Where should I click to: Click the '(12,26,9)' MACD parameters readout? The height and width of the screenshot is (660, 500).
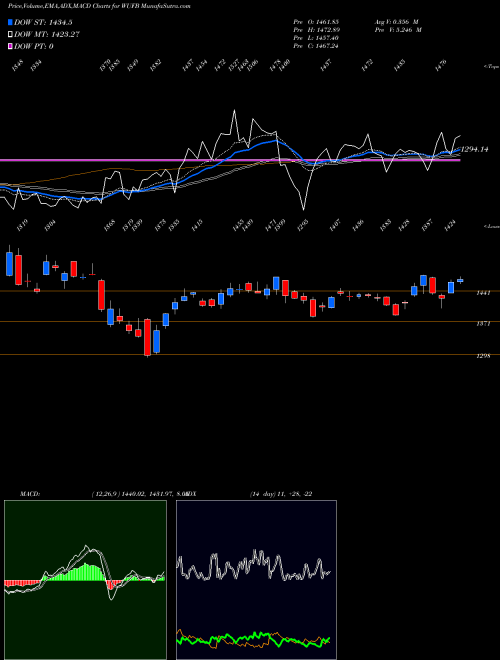coord(106,493)
